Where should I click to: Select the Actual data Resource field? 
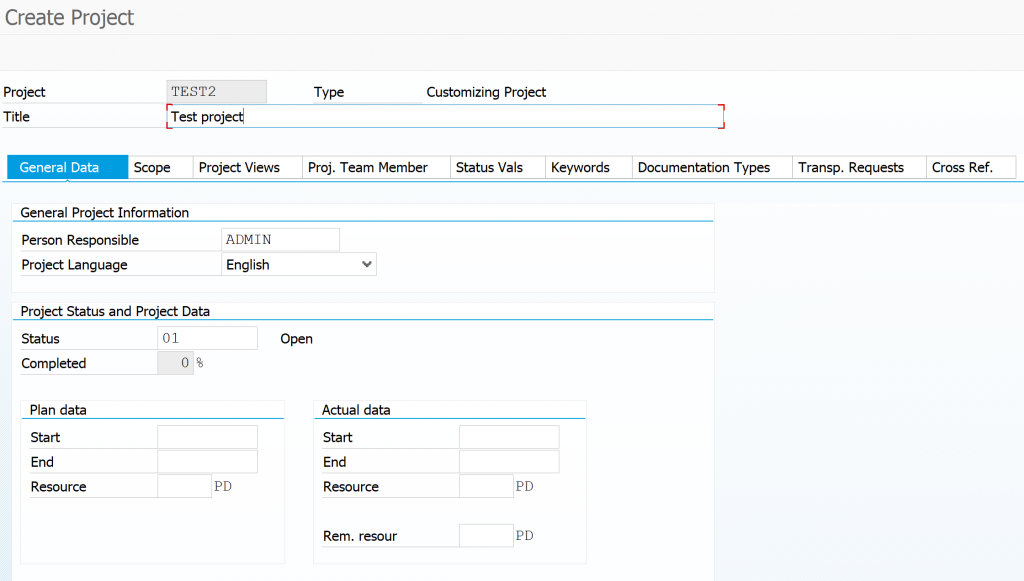tap(486, 487)
